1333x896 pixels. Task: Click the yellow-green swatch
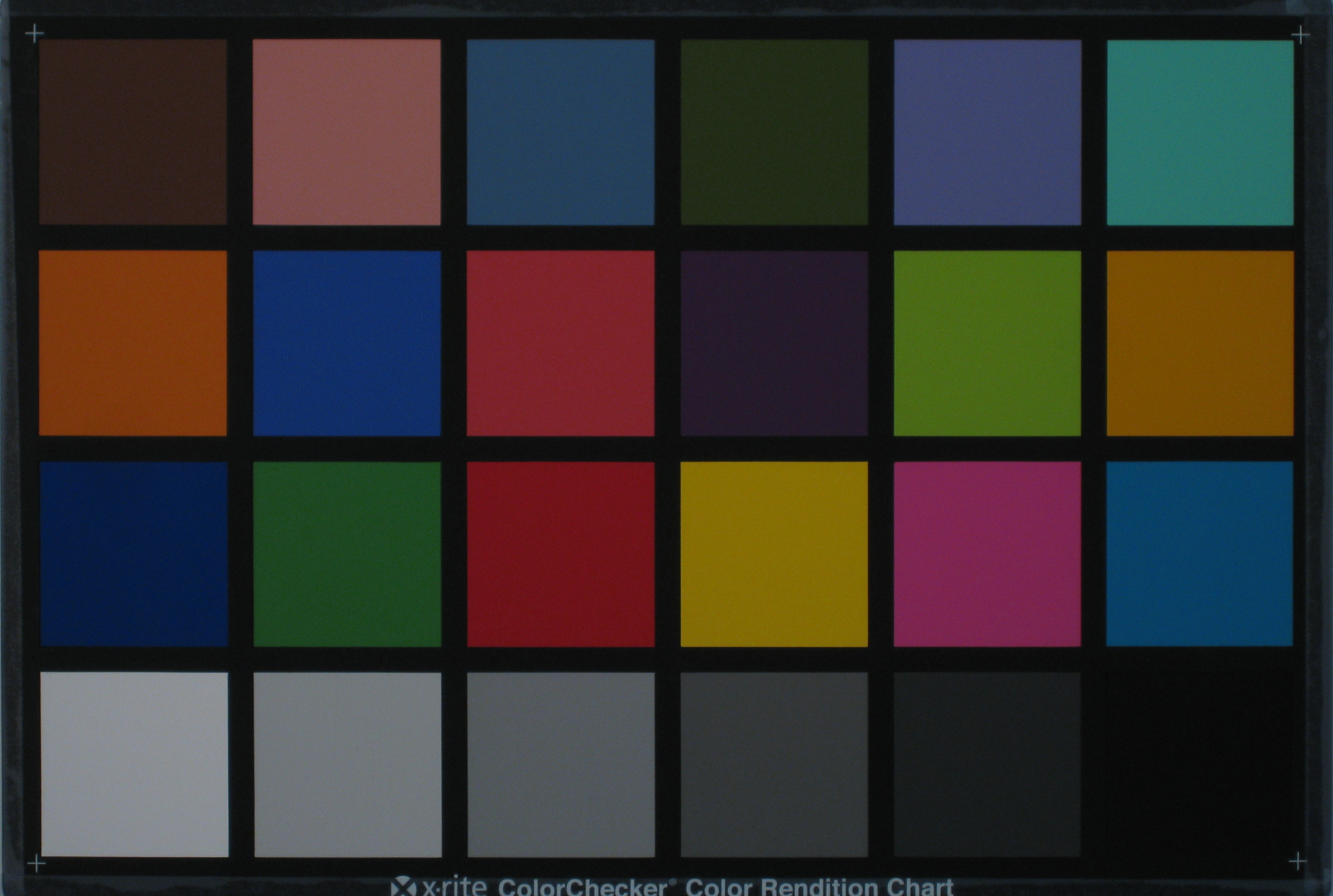(987, 343)
